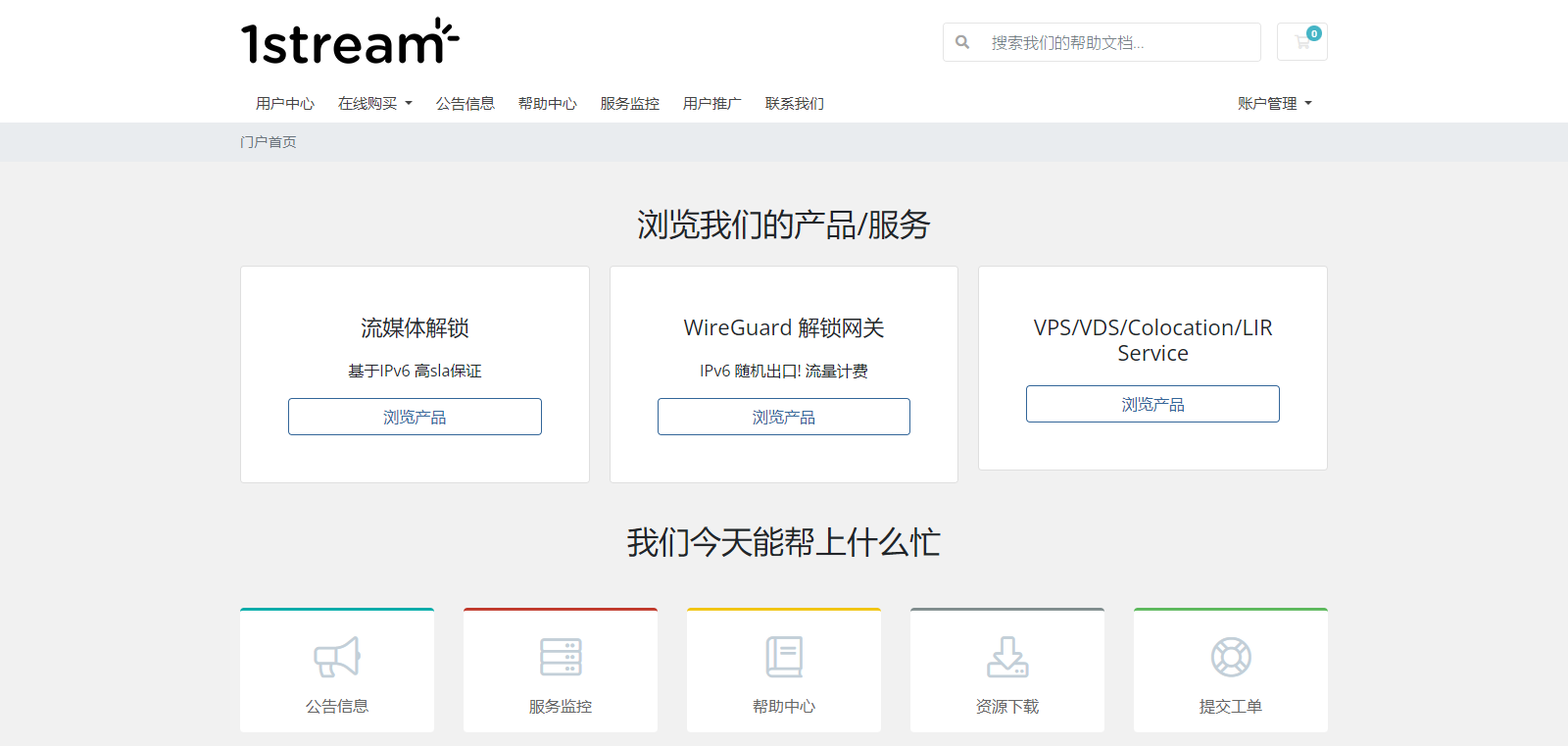The height and width of the screenshot is (746, 1568).
Task: Click the 浏览我们的产品/服务 heading
Action: click(784, 224)
